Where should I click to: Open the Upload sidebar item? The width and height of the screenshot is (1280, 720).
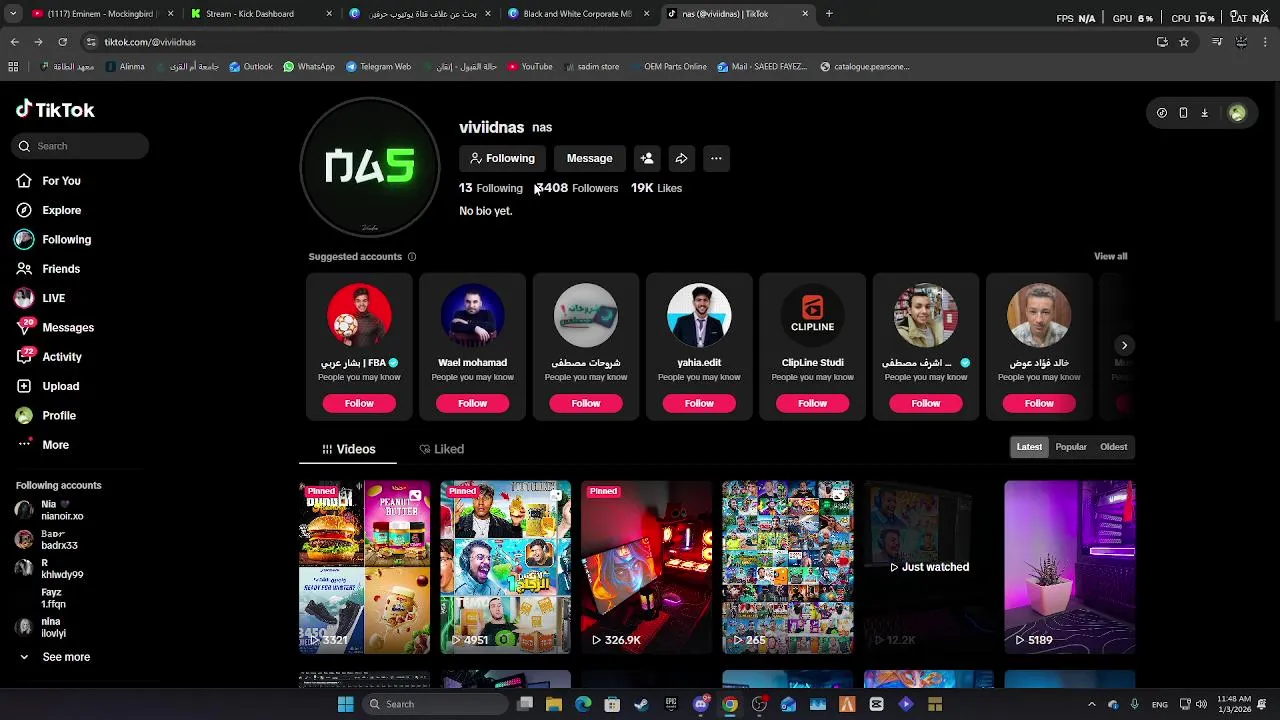(x=47, y=386)
